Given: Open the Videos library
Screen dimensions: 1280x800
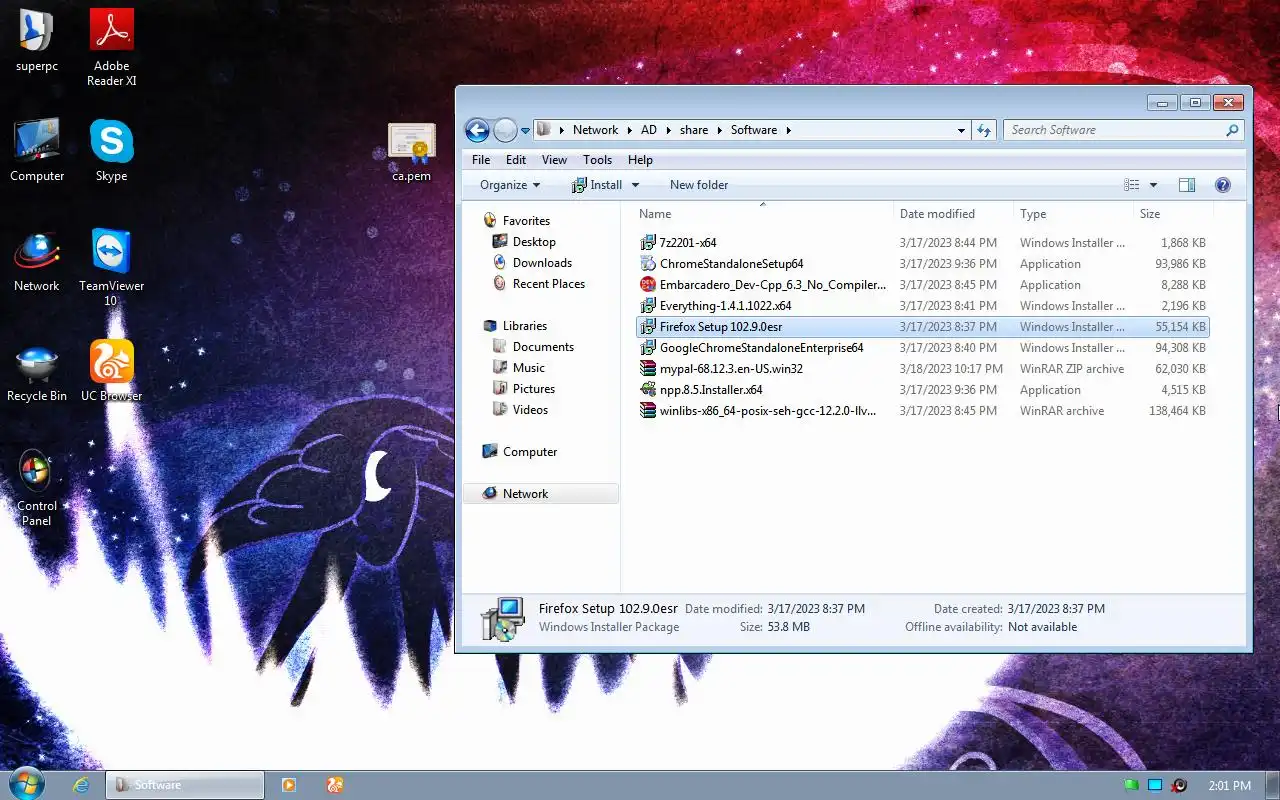Looking at the screenshot, I should [530, 410].
